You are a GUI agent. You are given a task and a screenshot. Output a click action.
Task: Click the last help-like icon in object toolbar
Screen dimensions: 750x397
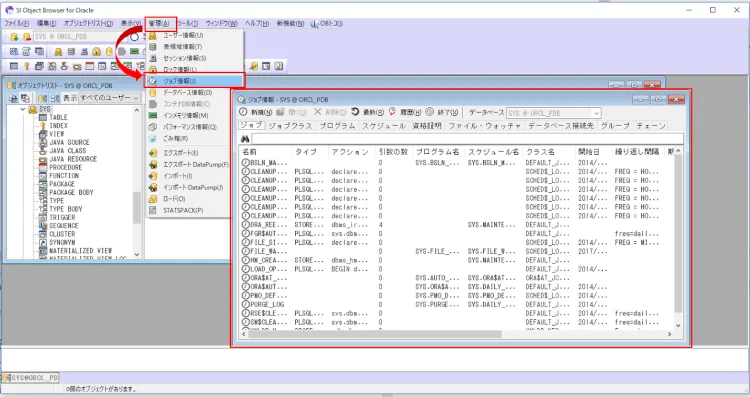(x=279, y=66)
